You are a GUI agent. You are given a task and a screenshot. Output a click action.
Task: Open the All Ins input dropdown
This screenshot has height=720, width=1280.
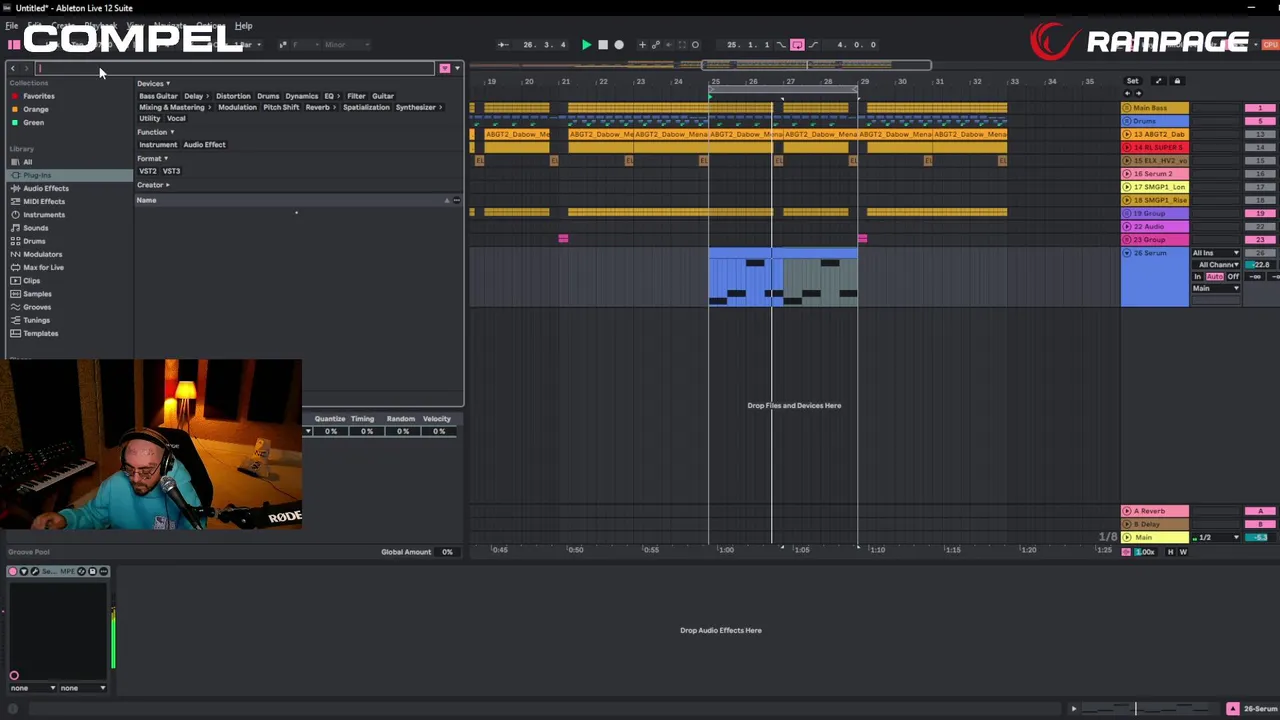pyautogui.click(x=1216, y=253)
